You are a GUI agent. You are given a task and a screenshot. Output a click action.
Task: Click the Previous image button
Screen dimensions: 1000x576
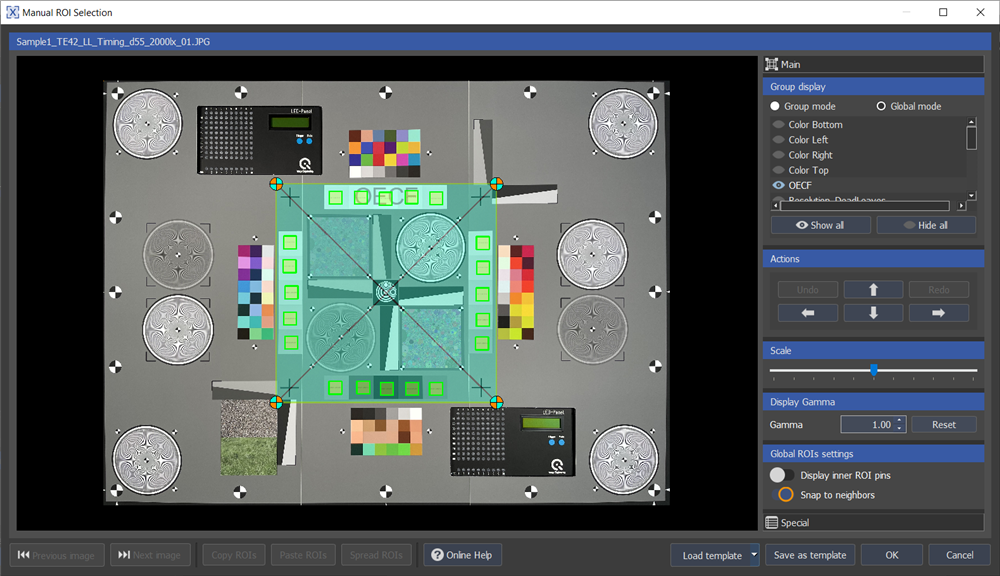click(x=57, y=555)
